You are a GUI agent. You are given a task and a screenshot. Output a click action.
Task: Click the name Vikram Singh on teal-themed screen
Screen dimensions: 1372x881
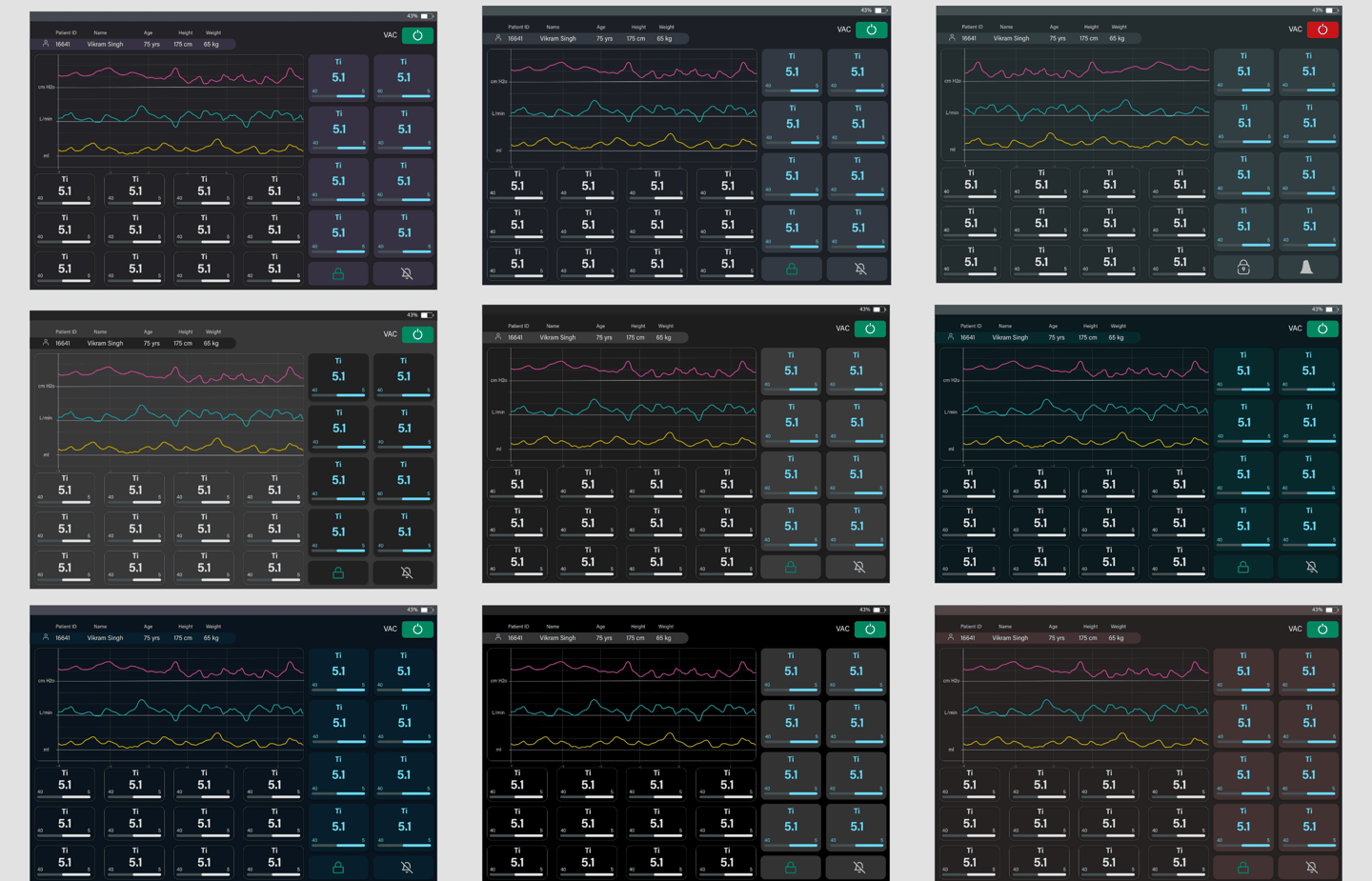coord(1010,337)
